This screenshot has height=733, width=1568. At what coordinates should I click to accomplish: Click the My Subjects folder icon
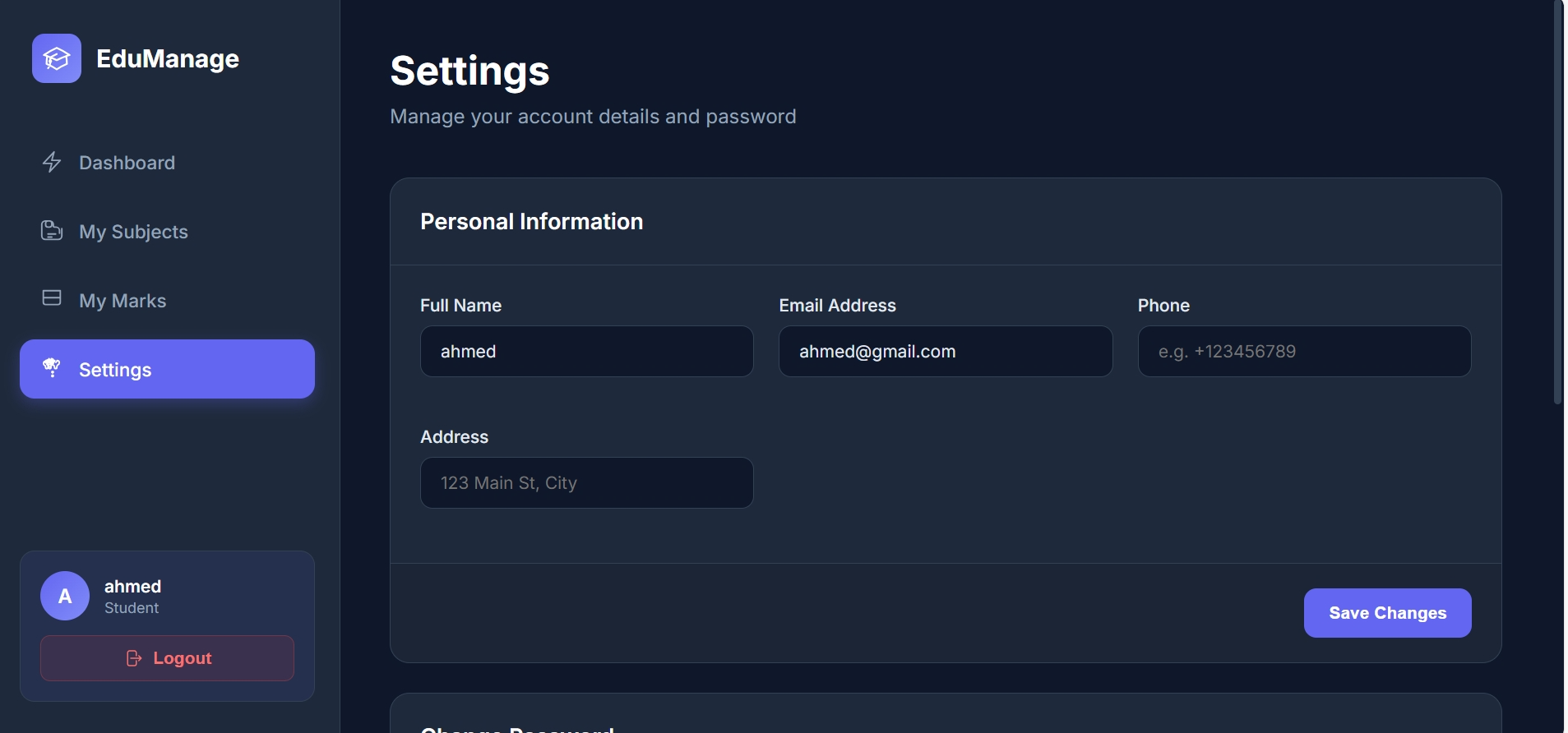click(x=52, y=231)
